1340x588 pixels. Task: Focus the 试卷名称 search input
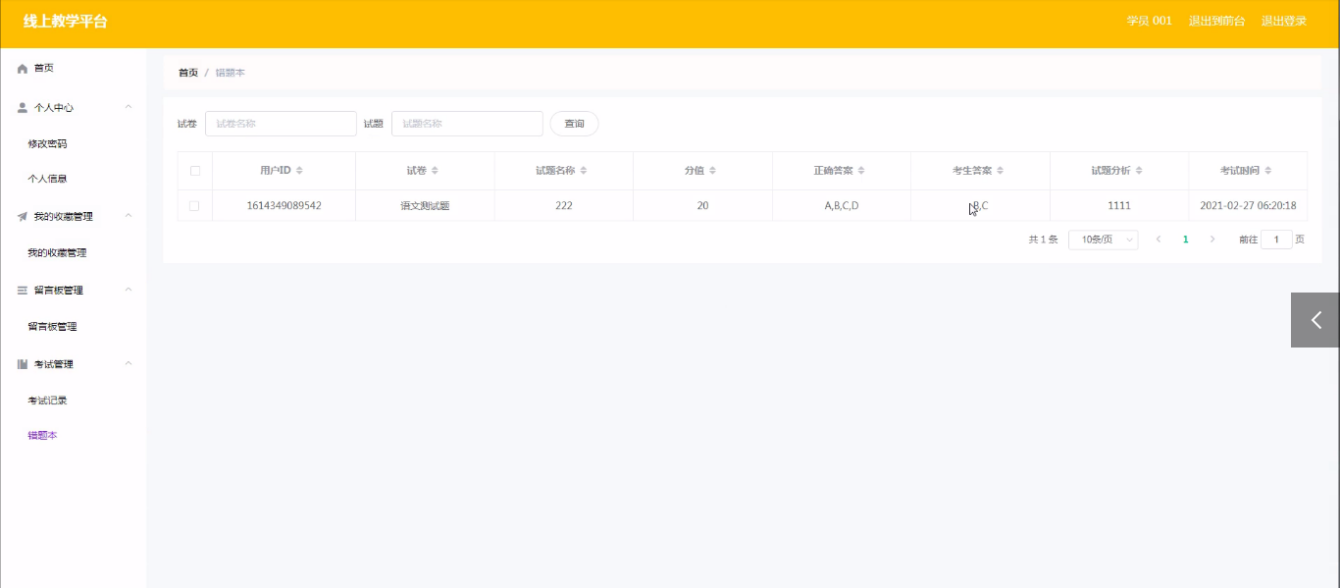(281, 124)
